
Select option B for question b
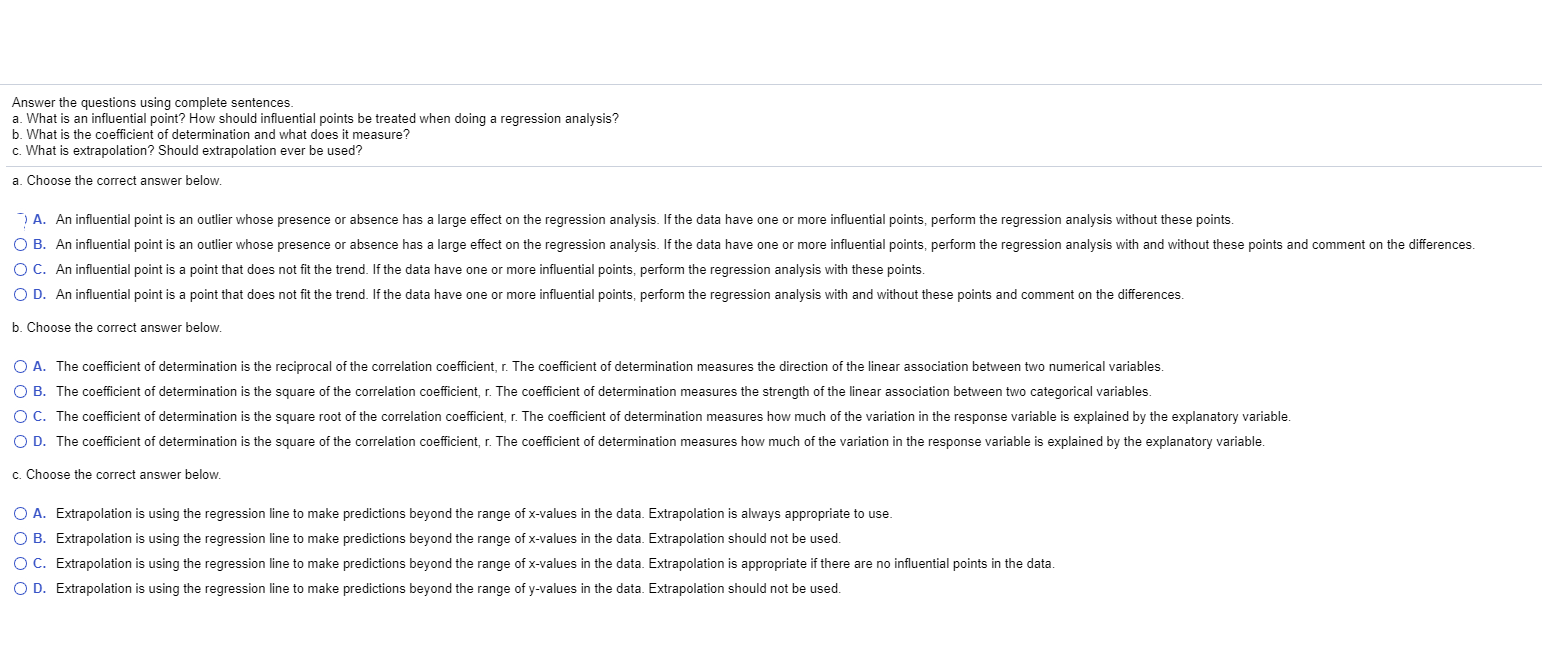point(20,391)
